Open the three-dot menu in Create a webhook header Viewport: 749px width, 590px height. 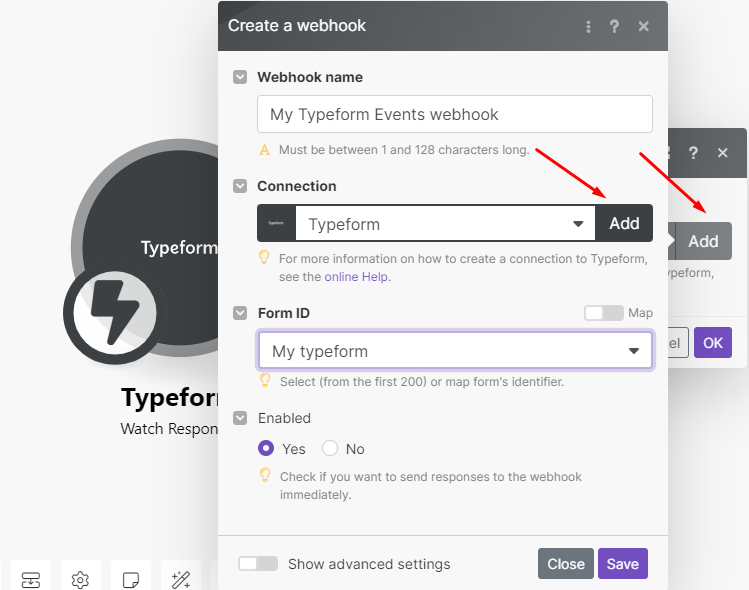588,26
